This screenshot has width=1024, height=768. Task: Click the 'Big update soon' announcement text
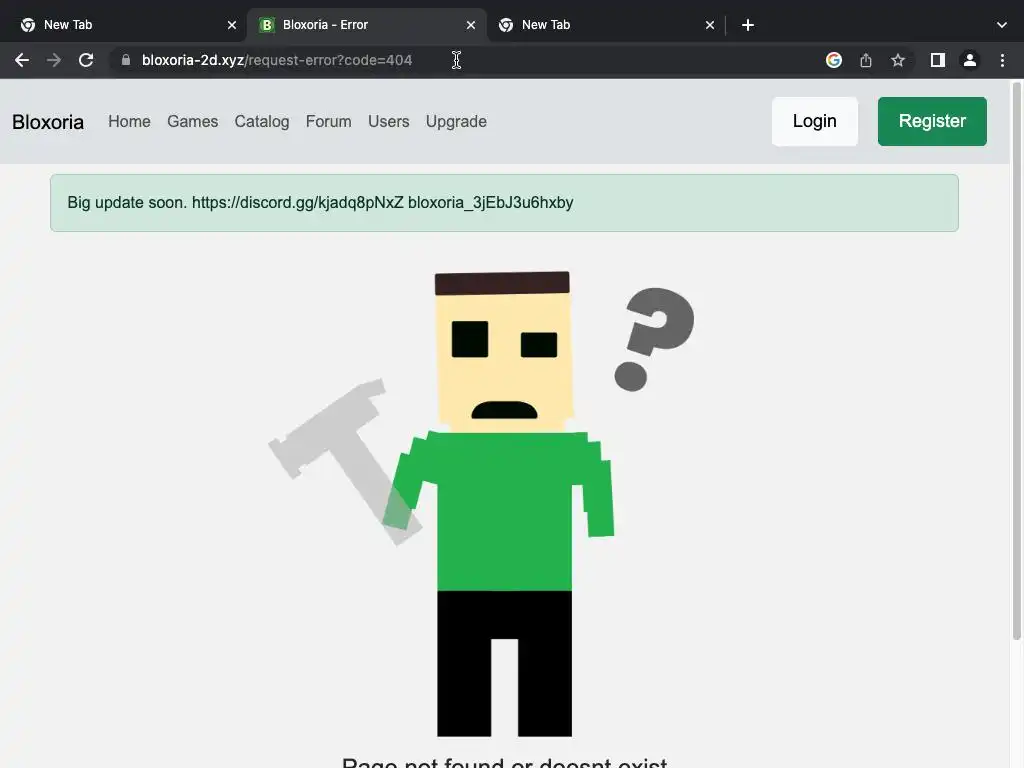click(x=320, y=202)
